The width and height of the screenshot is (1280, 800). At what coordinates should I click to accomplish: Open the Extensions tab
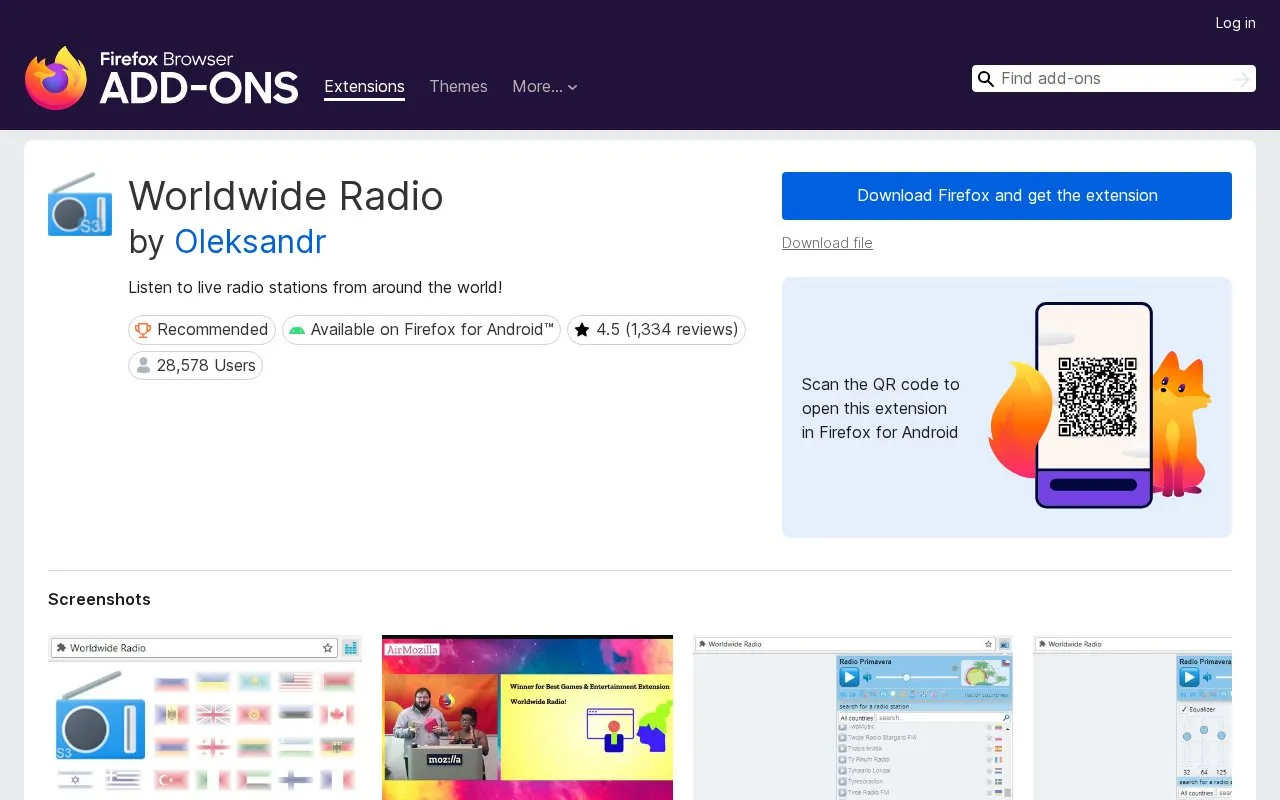(x=364, y=87)
